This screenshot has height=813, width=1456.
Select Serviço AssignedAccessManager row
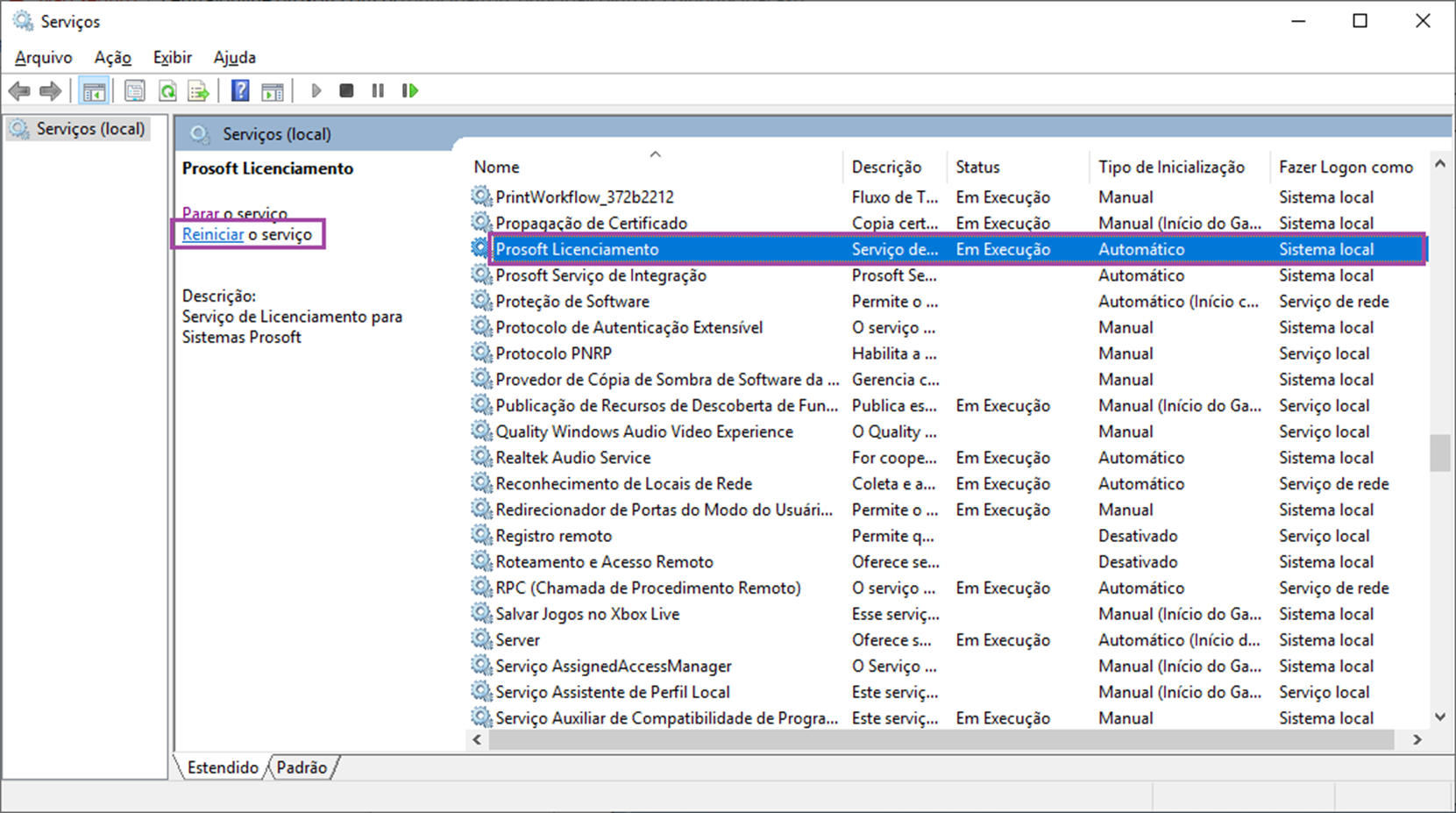coord(614,666)
